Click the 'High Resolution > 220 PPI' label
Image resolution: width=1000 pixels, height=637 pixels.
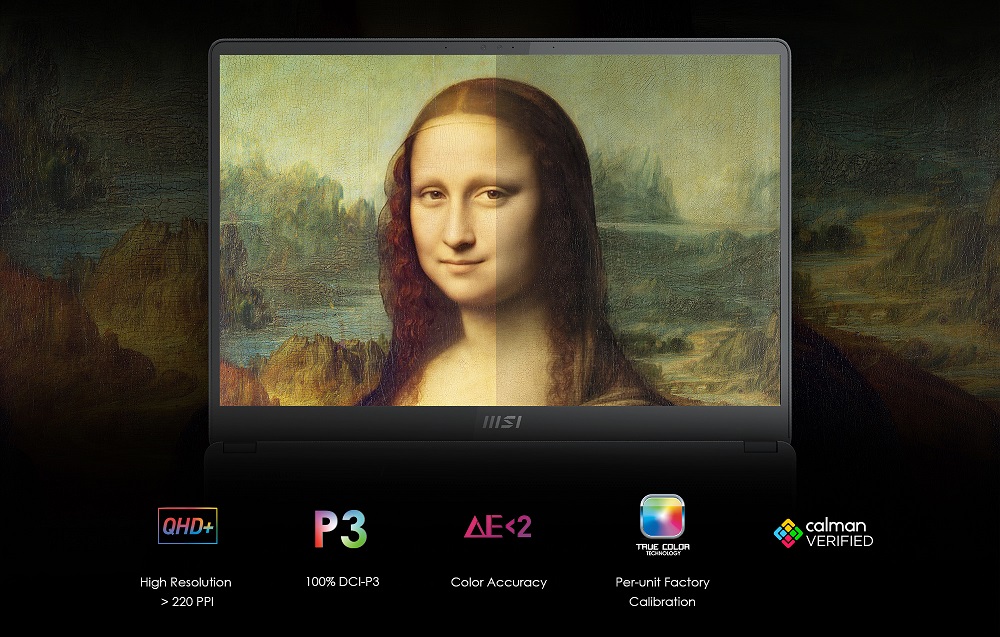coord(185,590)
